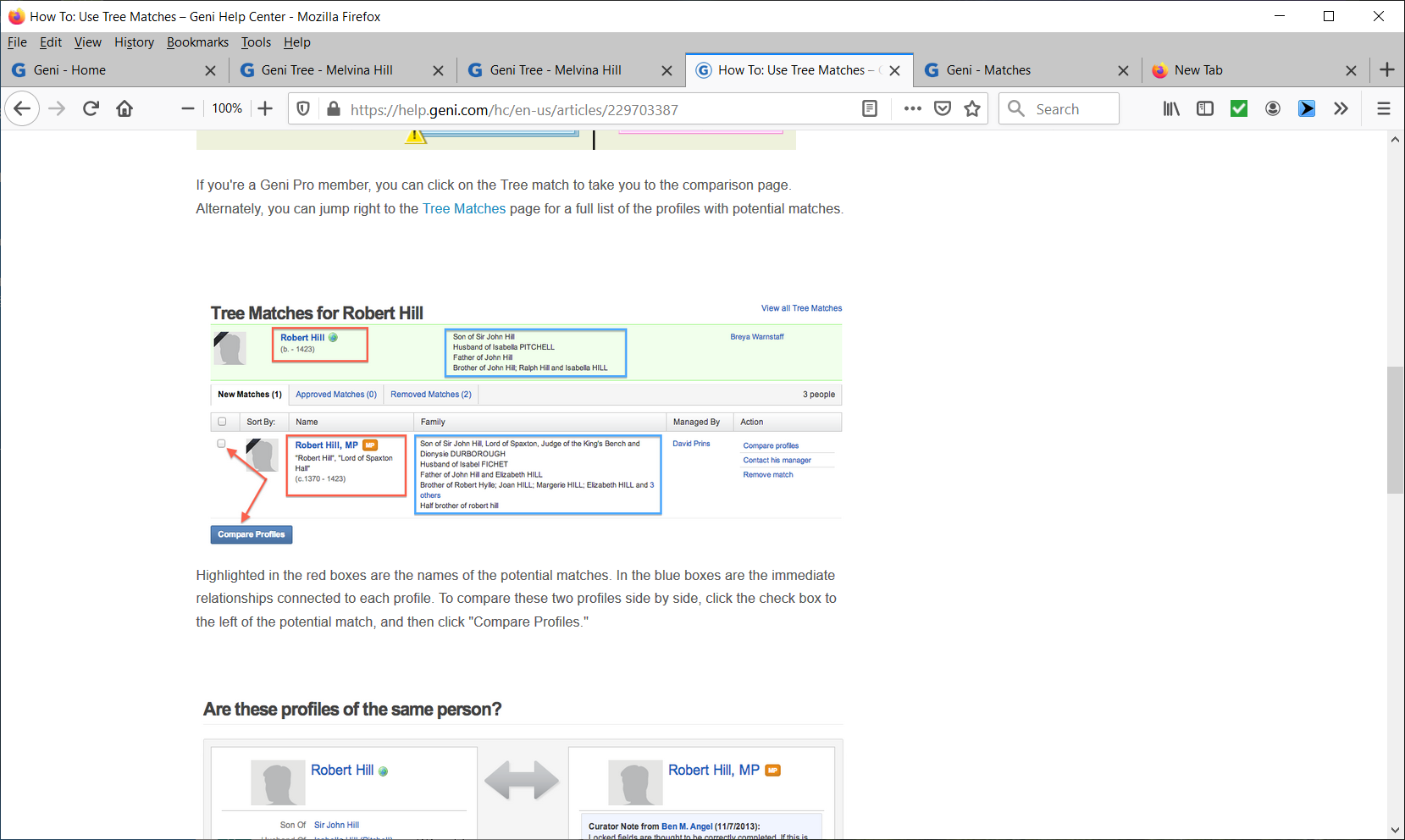Screen dimensions: 1405x840
Task: Click the vertical scrollbar thumb
Action: [1395, 429]
